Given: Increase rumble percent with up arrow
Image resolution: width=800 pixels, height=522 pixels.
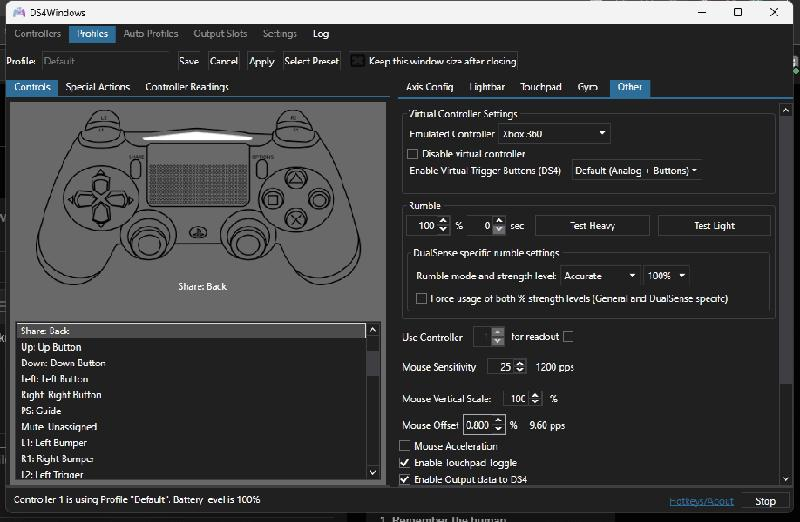Looking at the screenshot, I should click(443, 221).
